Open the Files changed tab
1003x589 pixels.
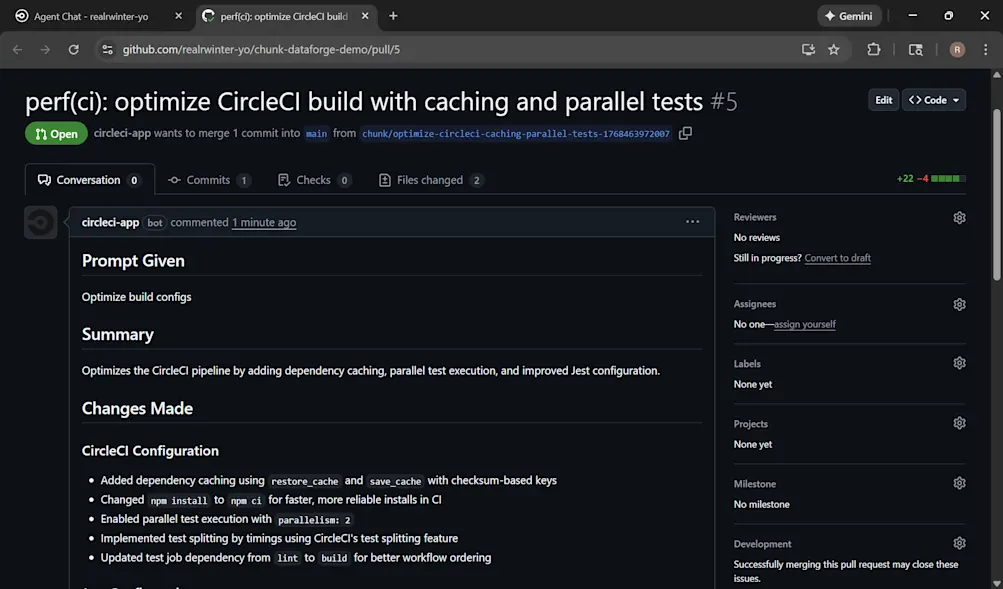pyautogui.click(x=430, y=180)
